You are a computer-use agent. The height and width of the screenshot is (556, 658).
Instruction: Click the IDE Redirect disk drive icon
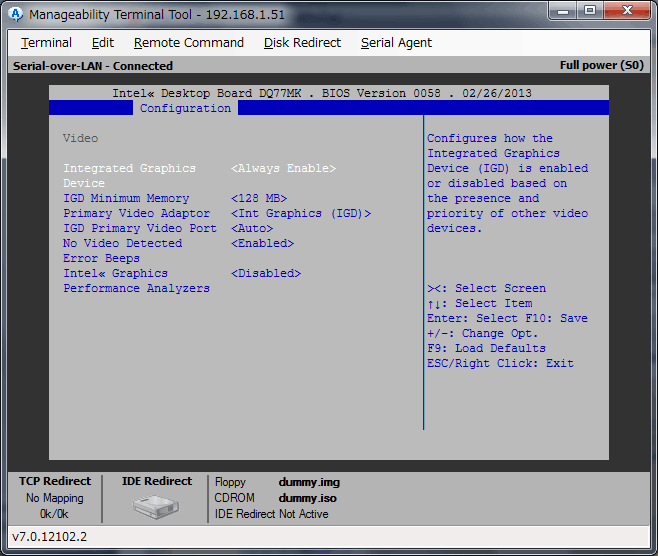[x=156, y=506]
